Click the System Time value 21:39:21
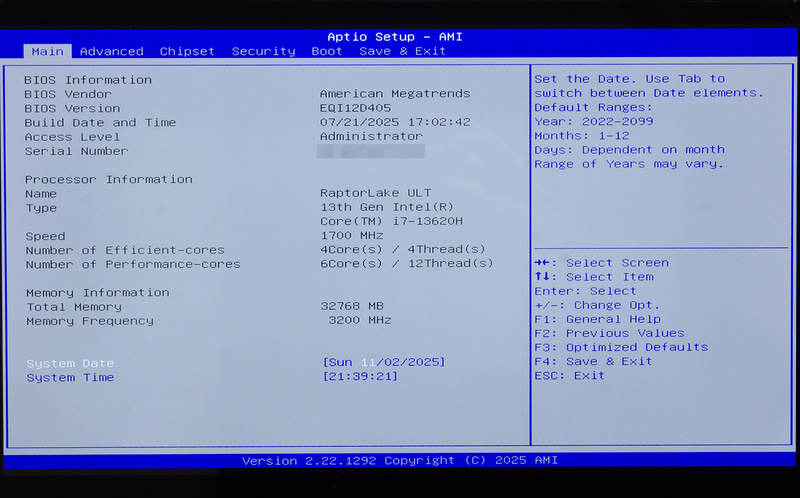The width and height of the screenshot is (800, 498). tap(360, 377)
